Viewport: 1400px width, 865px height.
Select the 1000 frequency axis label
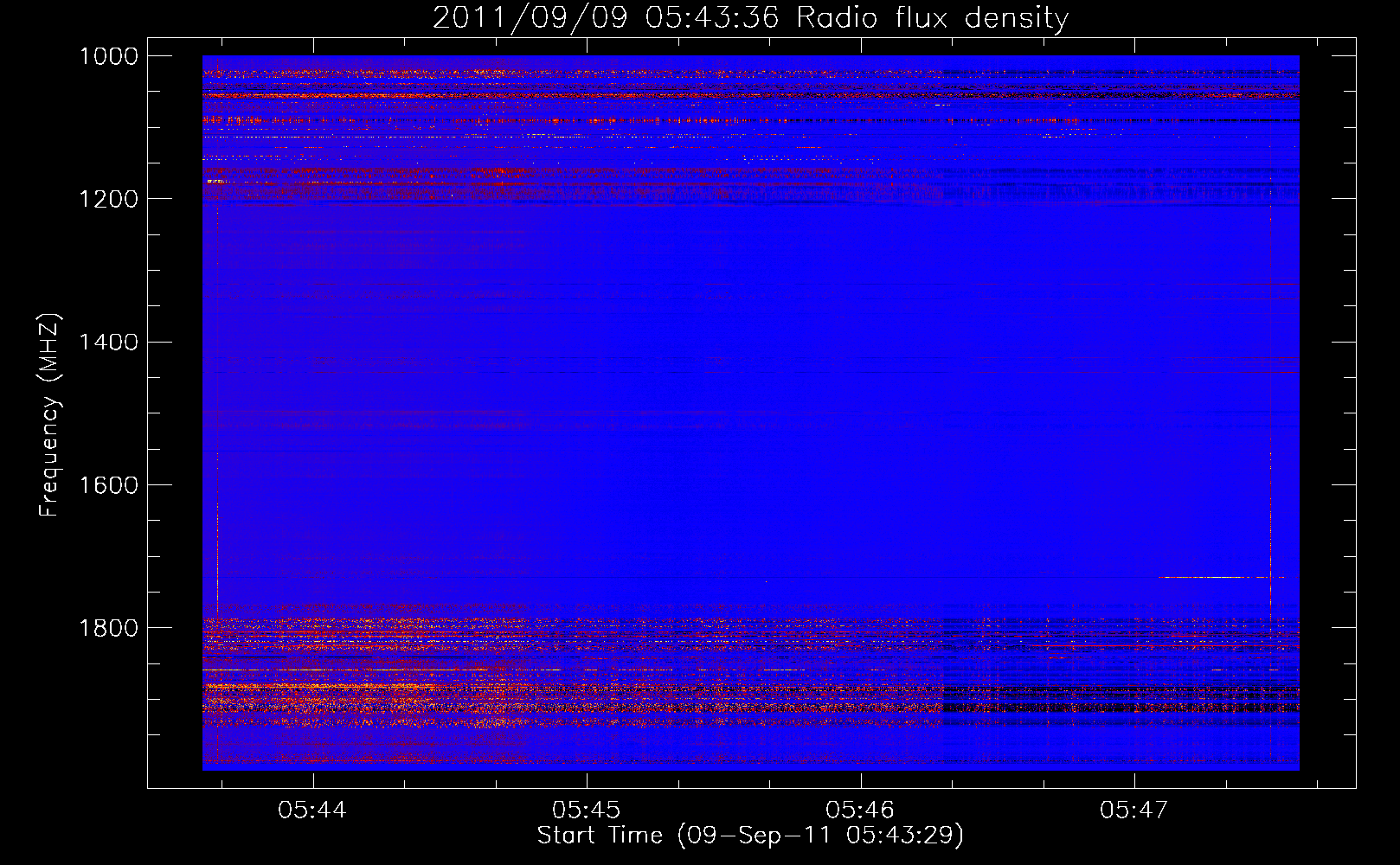click(108, 56)
